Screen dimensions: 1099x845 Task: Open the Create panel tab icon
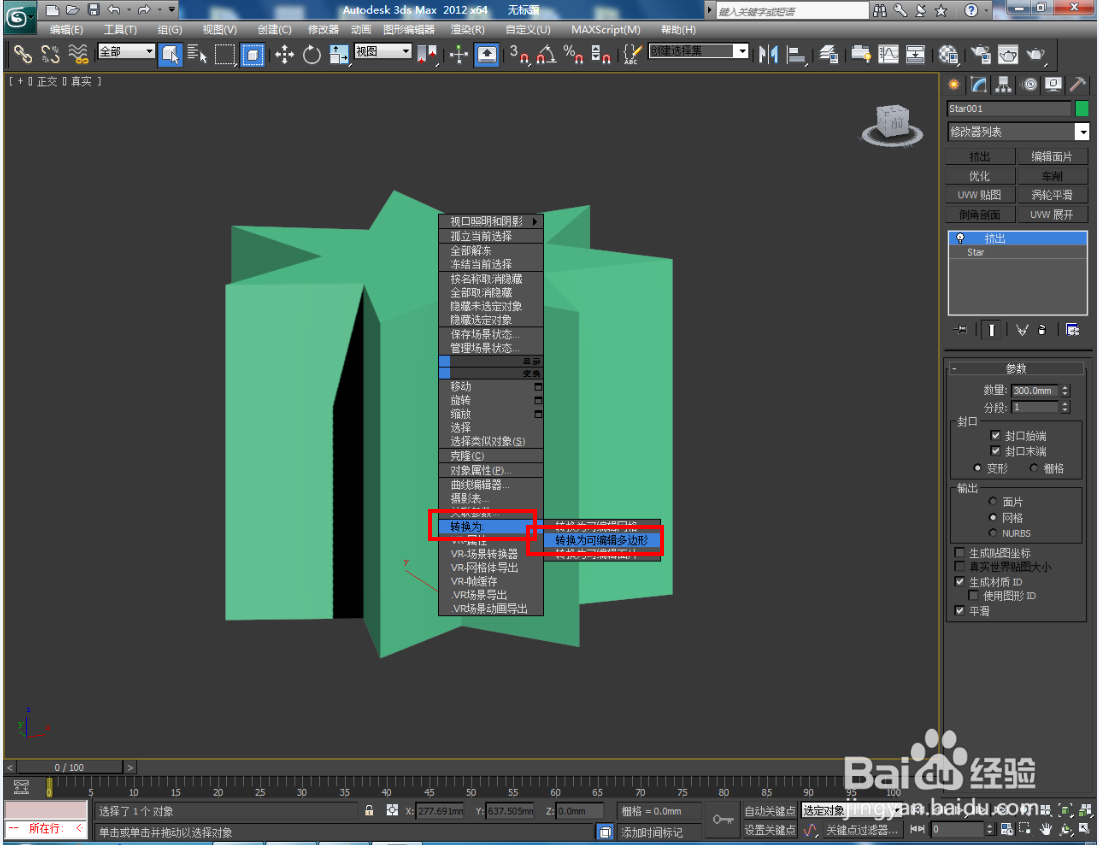954,85
